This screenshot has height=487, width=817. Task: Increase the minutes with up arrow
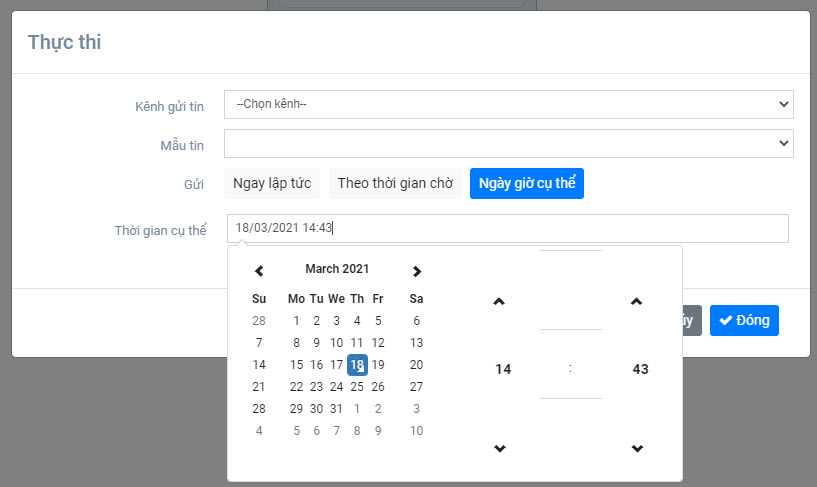point(637,302)
